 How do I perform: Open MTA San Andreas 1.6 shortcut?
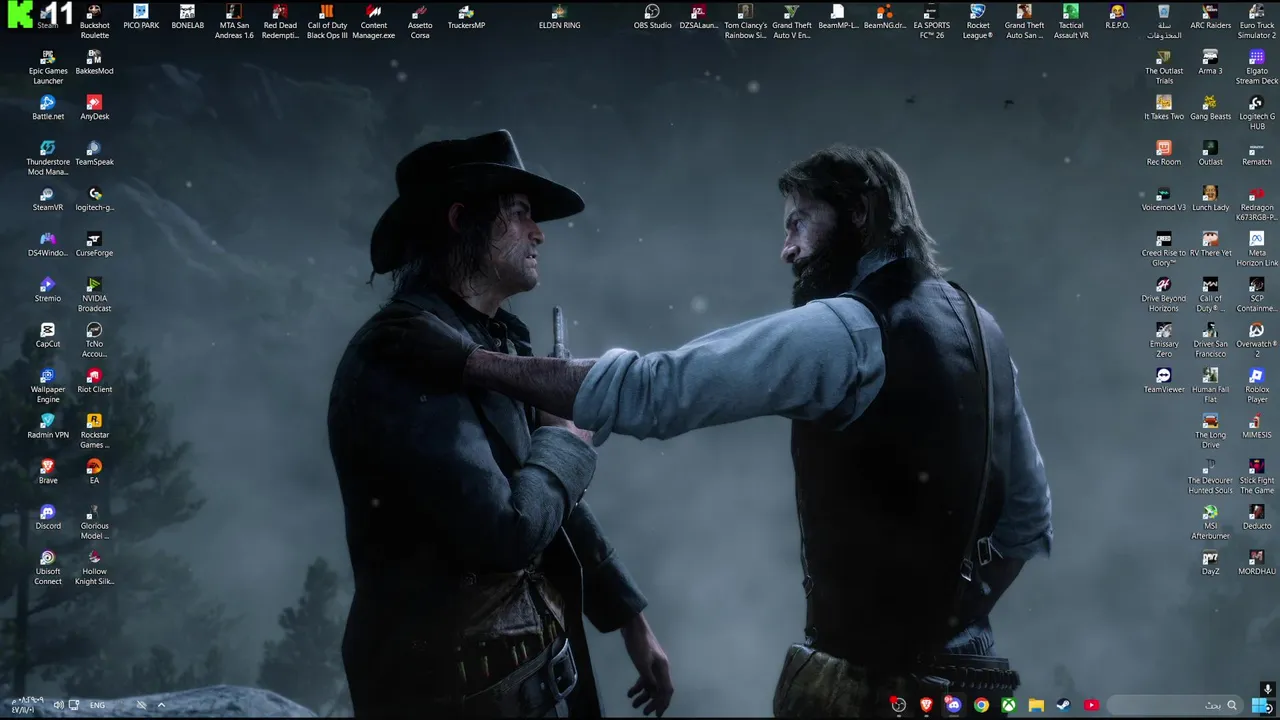tap(234, 20)
